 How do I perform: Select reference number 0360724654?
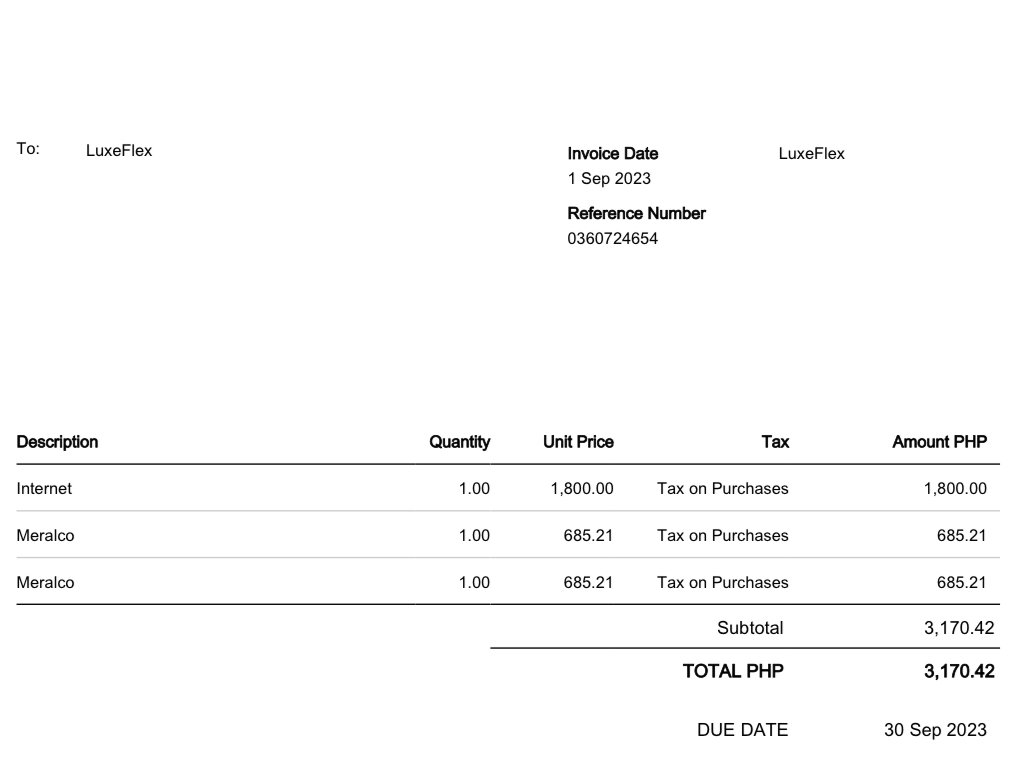click(612, 239)
